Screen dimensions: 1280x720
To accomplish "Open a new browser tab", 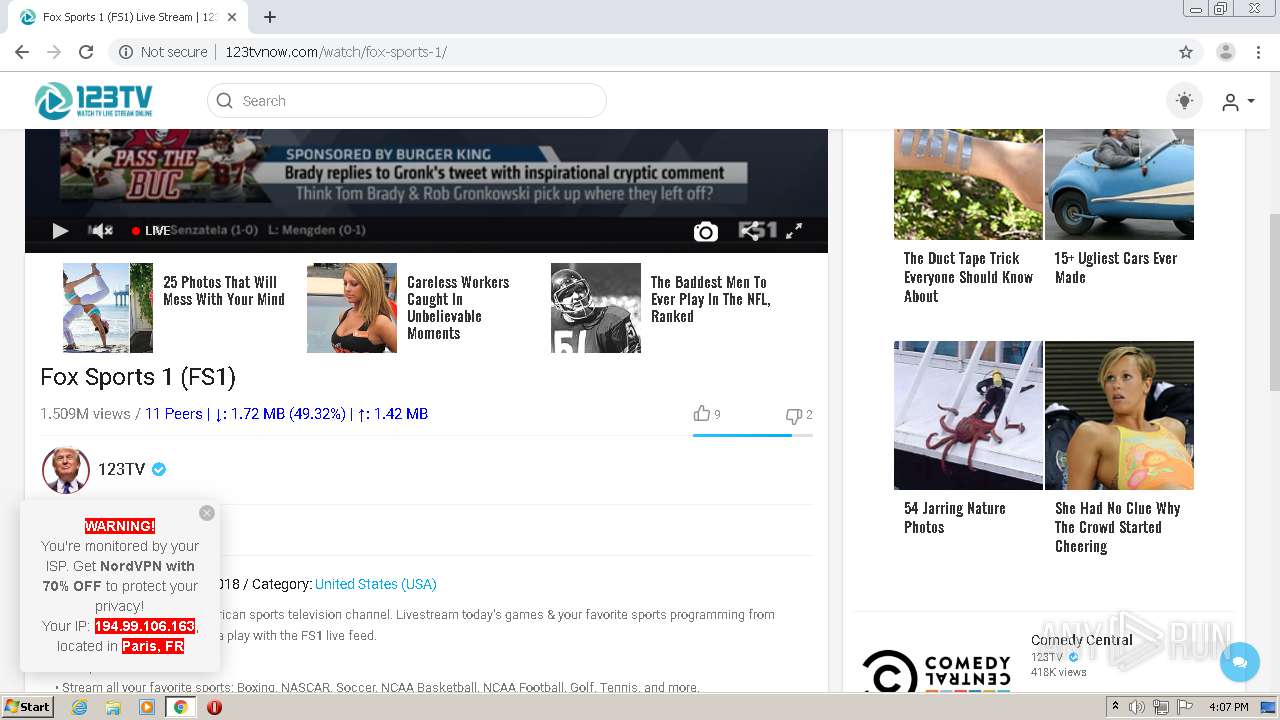I will click(270, 17).
